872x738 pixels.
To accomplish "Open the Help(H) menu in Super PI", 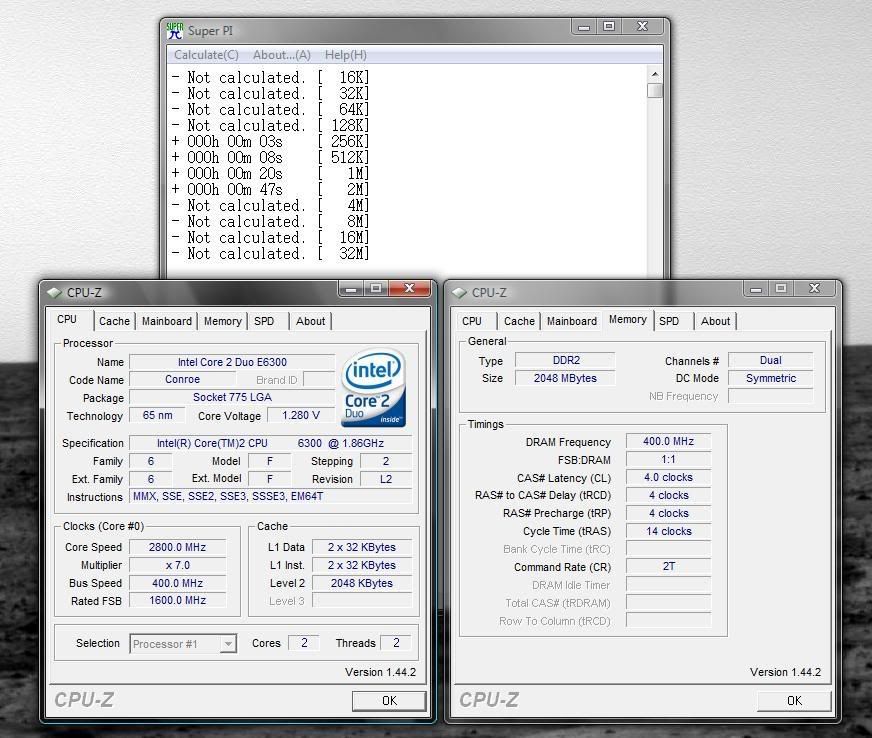I will 345,55.
